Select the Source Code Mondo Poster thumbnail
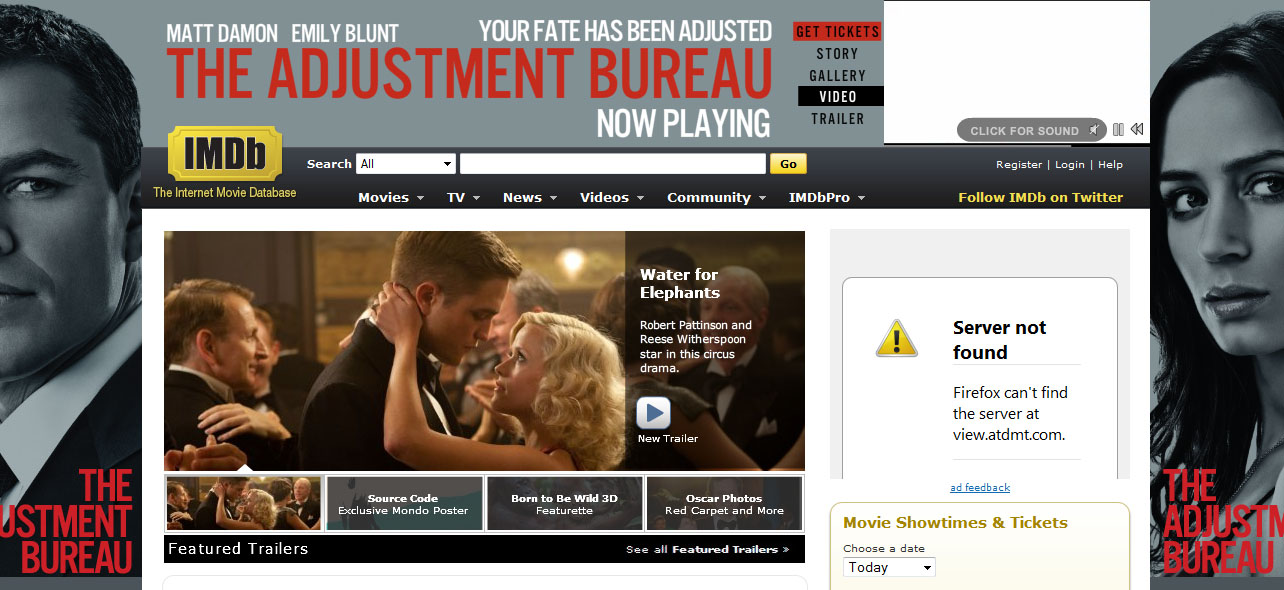1284x590 pixels. [x=403, y=504]
